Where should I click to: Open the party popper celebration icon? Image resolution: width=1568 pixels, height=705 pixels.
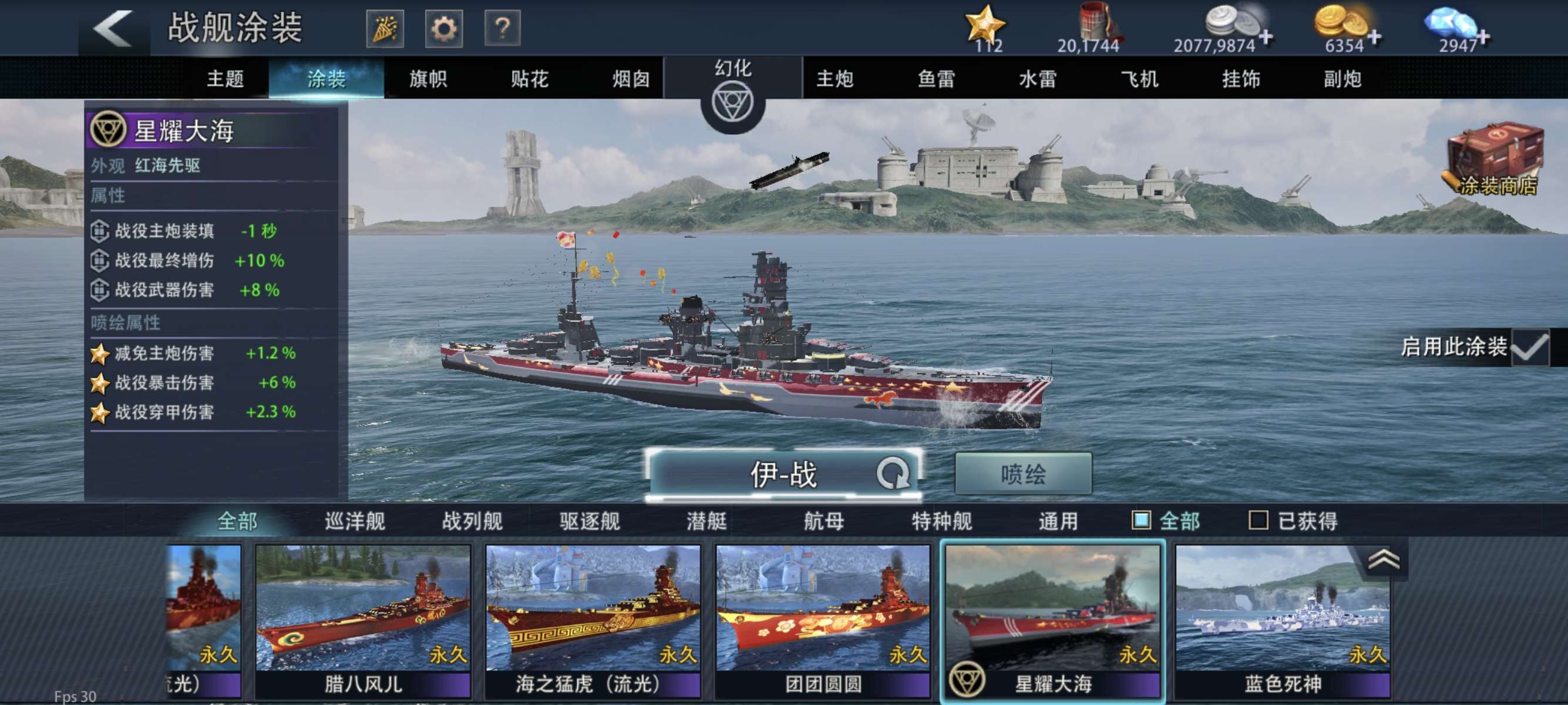384,28
